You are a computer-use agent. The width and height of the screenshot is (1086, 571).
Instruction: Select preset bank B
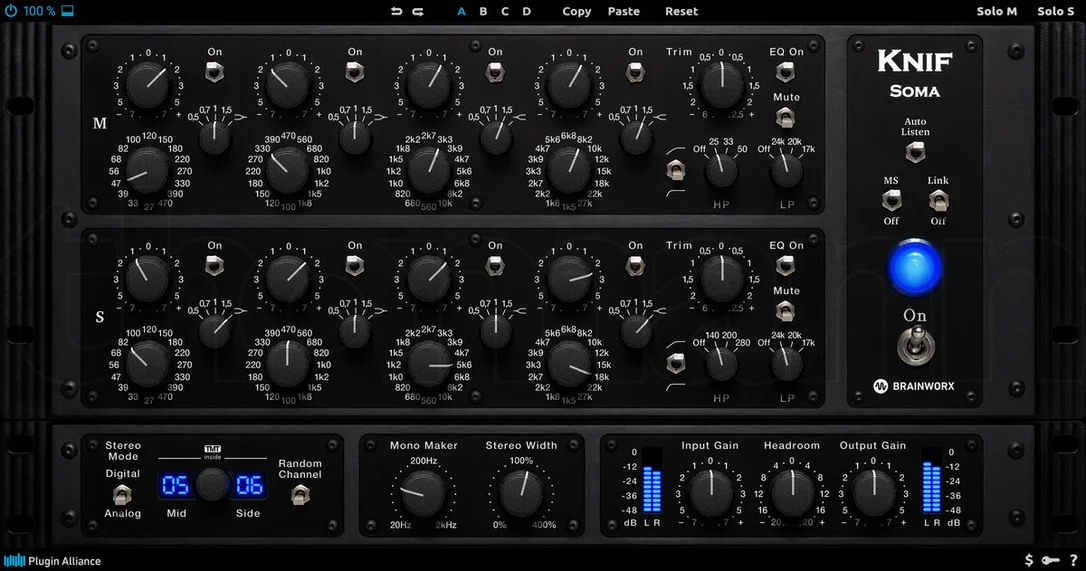[x=483, y=11]
